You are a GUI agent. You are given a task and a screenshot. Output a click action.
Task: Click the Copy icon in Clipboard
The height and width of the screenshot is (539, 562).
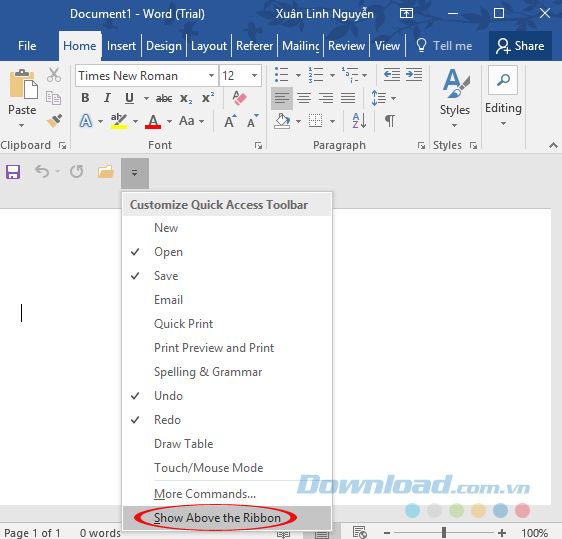click(53, 98)
